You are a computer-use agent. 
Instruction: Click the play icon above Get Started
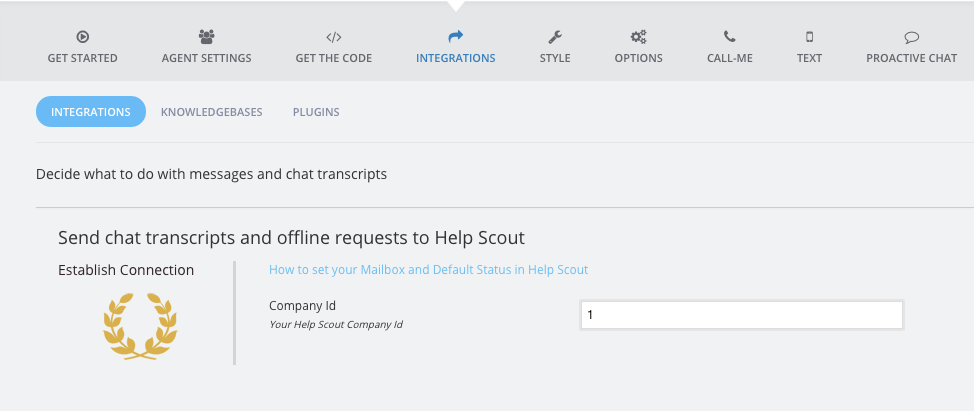tap(82, 37)
